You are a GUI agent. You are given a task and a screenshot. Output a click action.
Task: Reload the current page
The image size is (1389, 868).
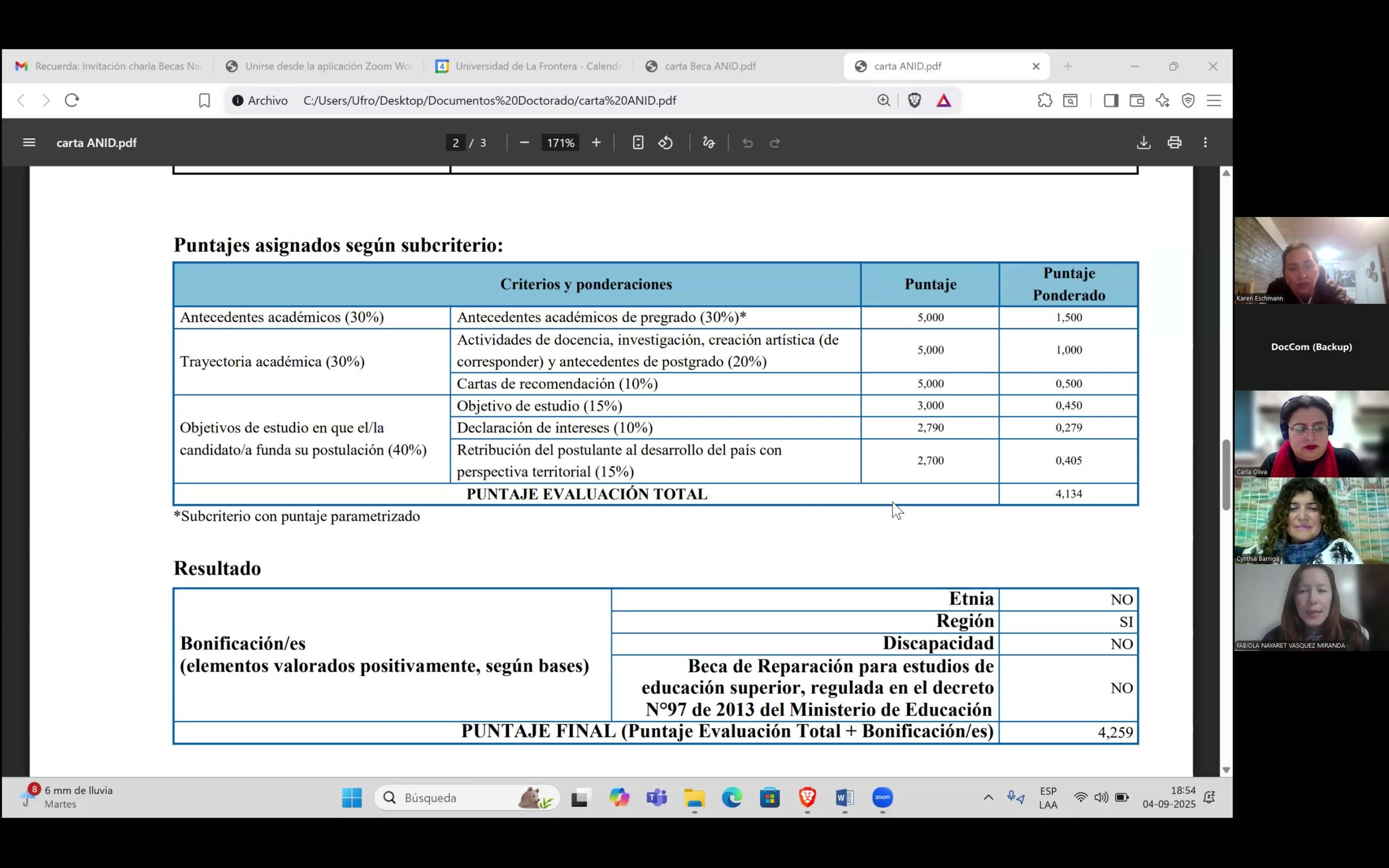pyautogui.click(x=72, y=100)
